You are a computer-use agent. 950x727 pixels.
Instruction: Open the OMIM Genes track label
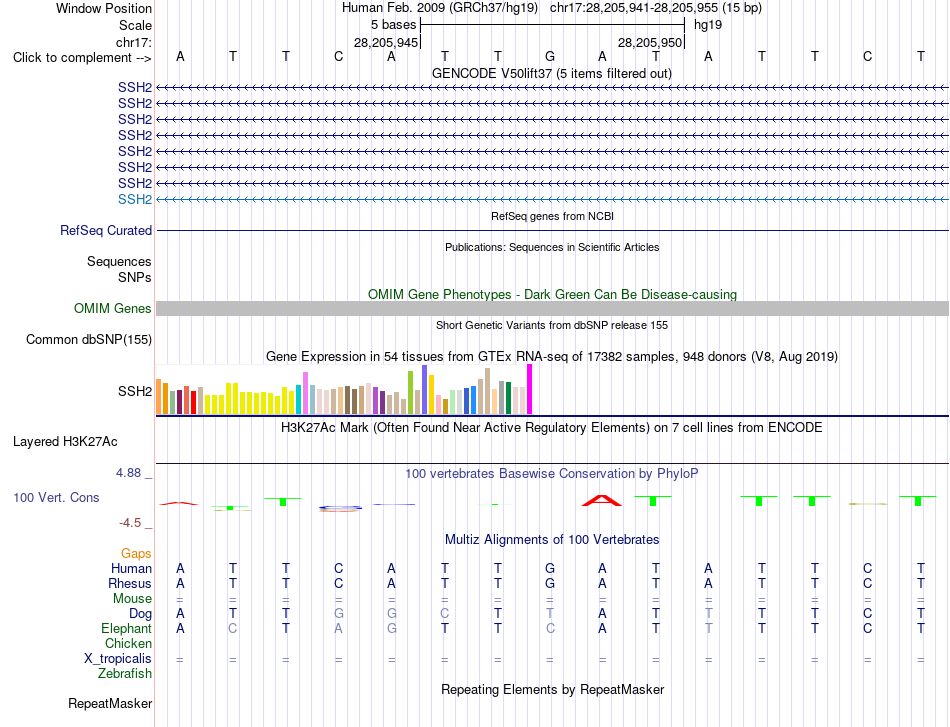click(113, 308)
